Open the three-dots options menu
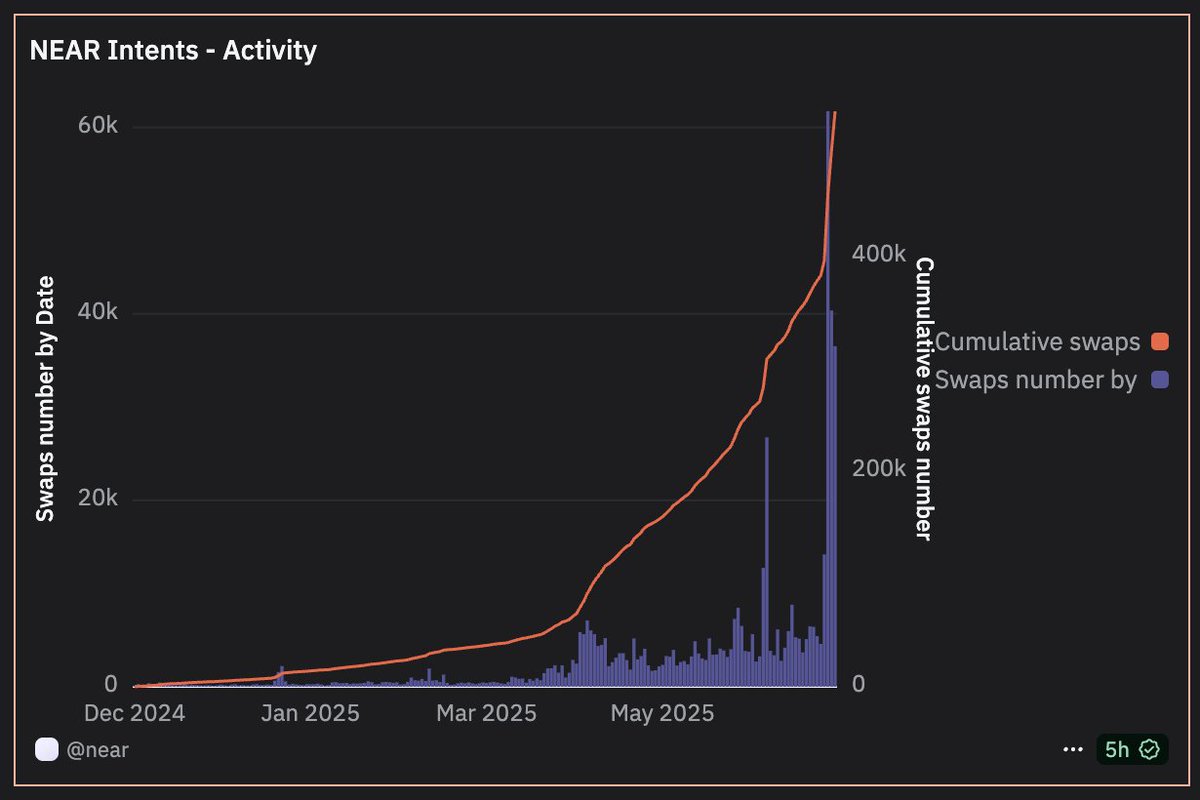This screenshot has height=800, width=1200. pyautogui.click(x=1073, y=749)
